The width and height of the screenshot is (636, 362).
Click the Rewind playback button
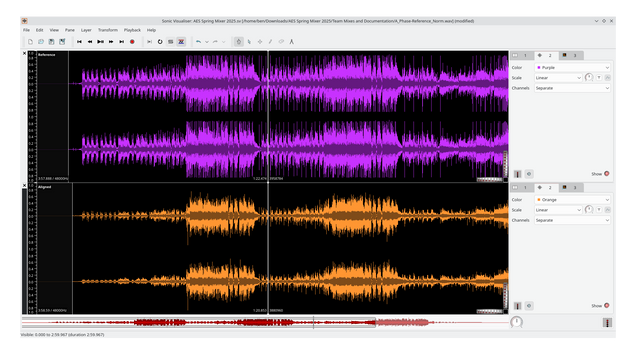[x=90, y=42]
